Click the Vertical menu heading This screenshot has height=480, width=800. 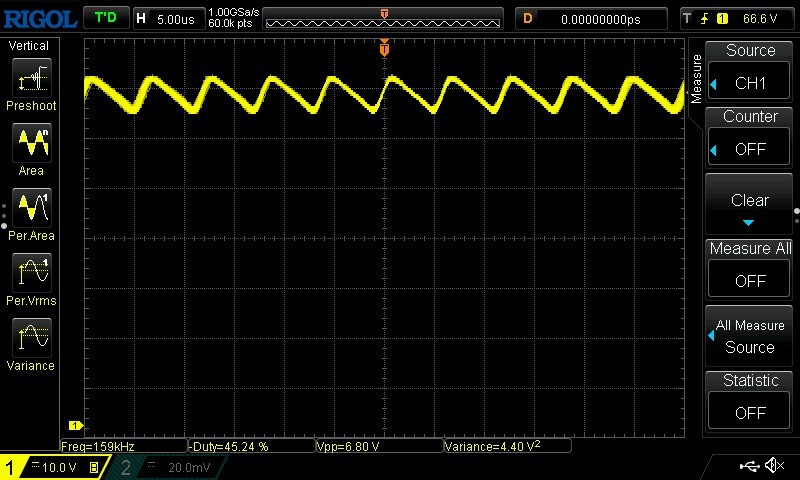point(29,45)
